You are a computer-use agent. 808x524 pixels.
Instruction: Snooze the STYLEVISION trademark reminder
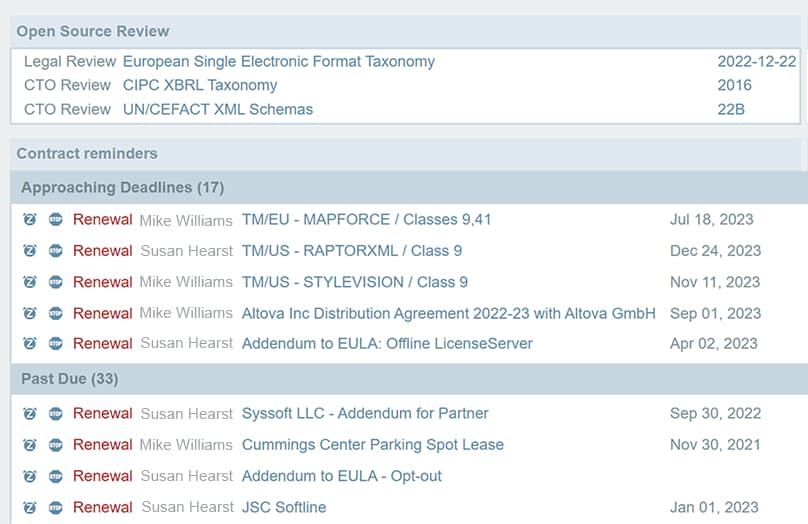30,282
